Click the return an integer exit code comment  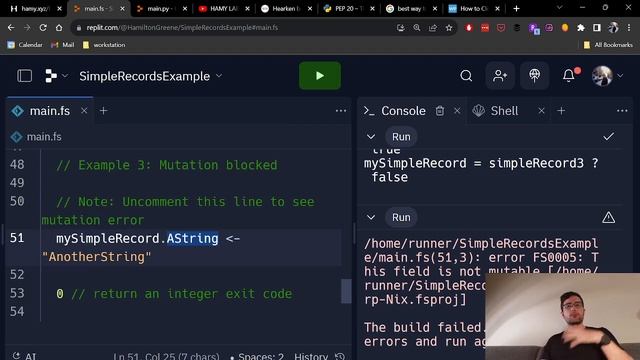182,294
